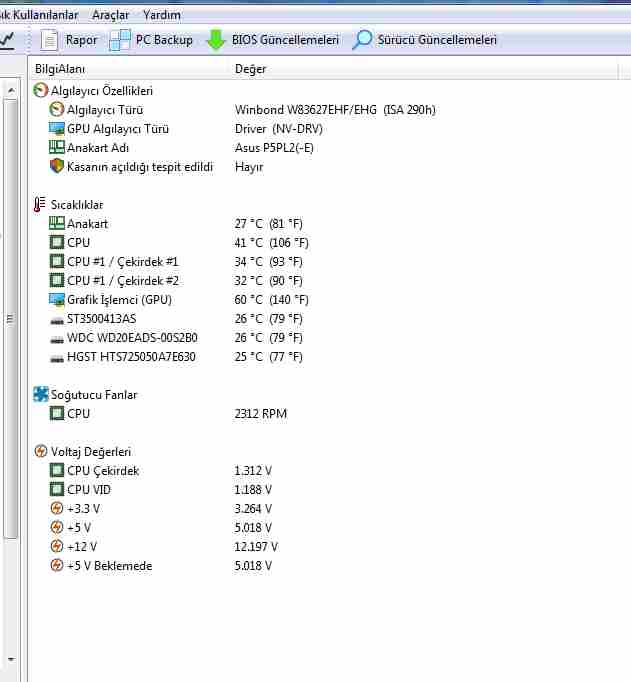631x682 pixels.
Task: Click the Voltaj Değerleri lightning icon
Action: pos(41,452)
